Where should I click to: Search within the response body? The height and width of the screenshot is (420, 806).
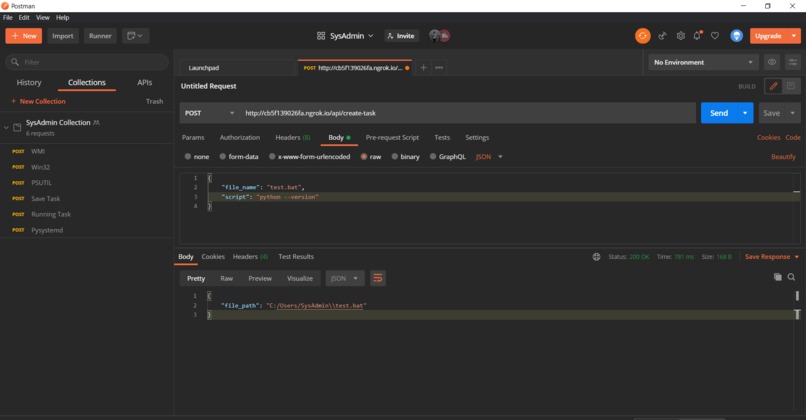tap(792, 277)
